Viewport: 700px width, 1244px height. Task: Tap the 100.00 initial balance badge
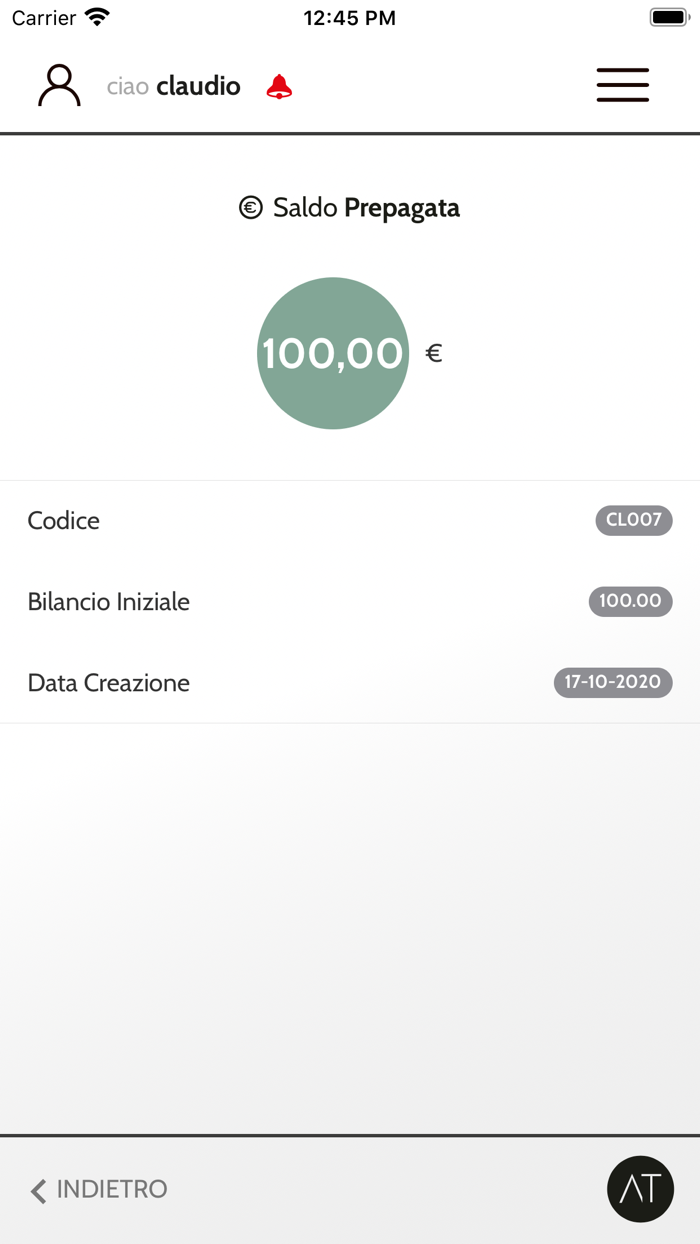click(x=630, y=601)
